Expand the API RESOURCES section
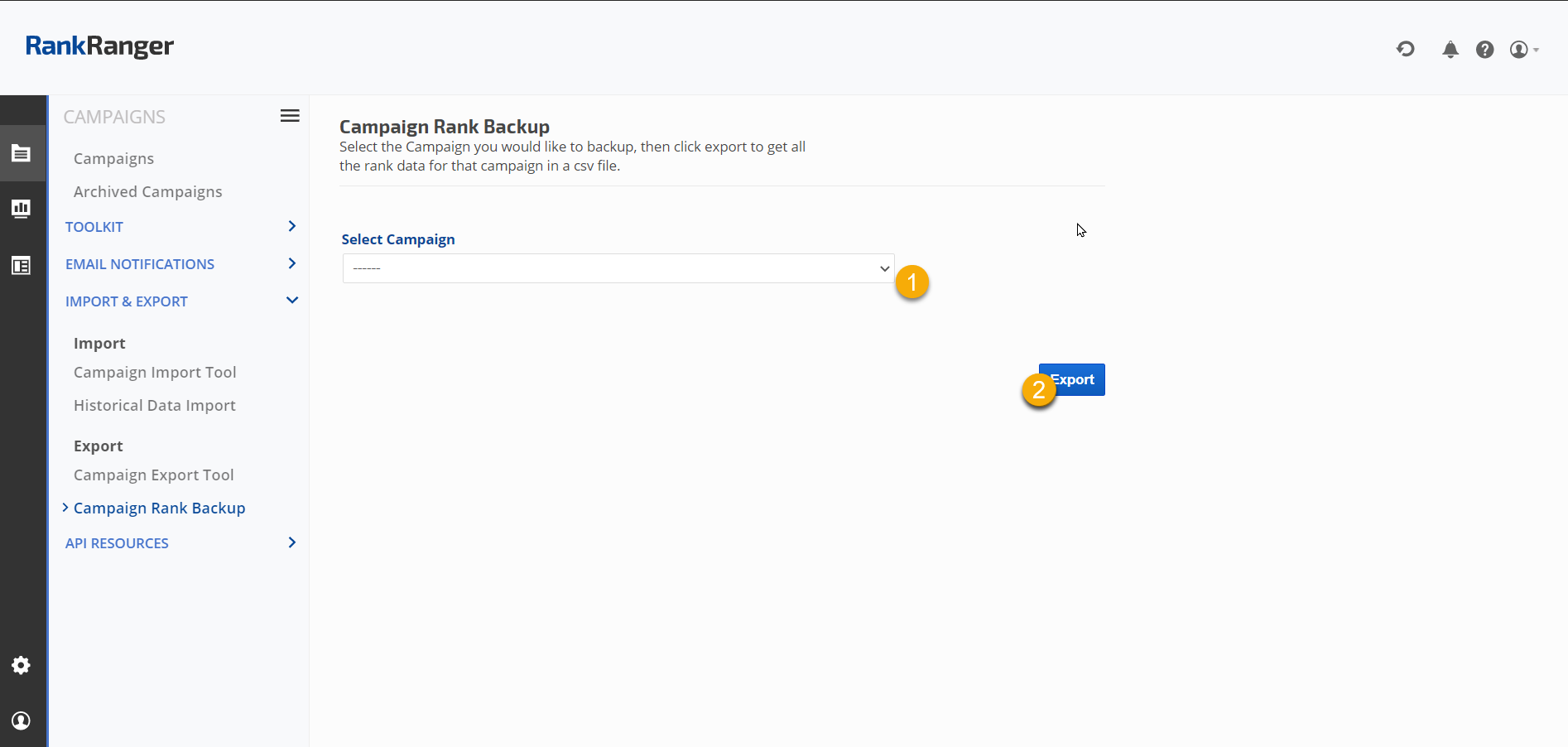 click(x=117, y=543)
